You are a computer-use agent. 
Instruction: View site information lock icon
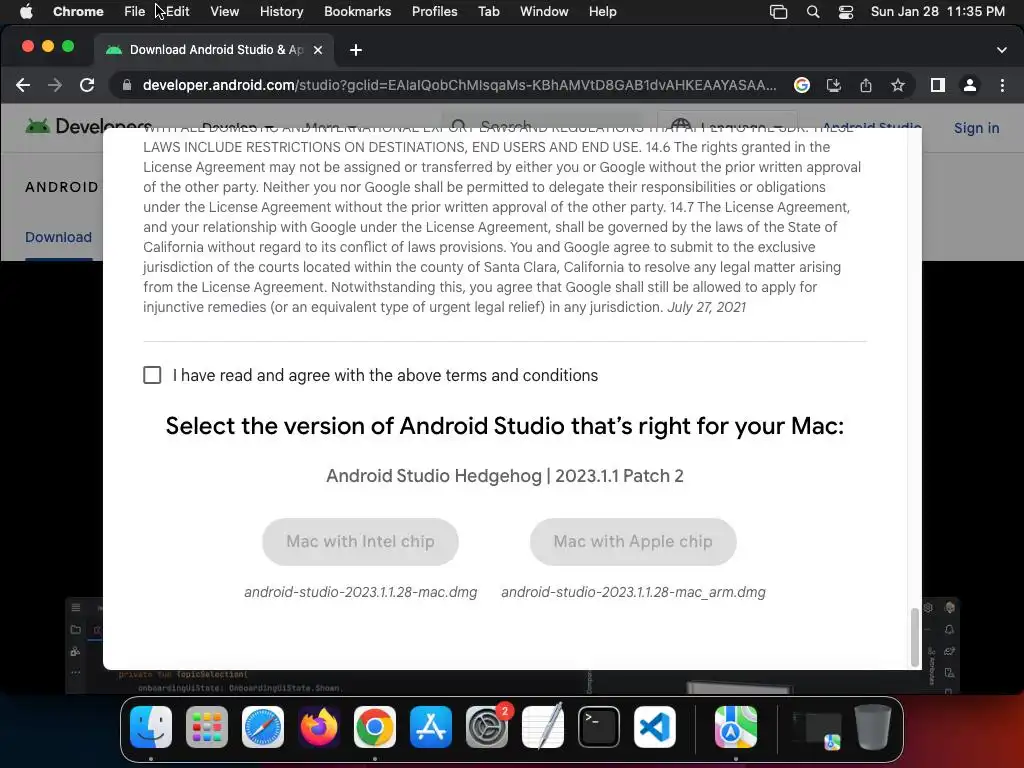pos(127,85)
